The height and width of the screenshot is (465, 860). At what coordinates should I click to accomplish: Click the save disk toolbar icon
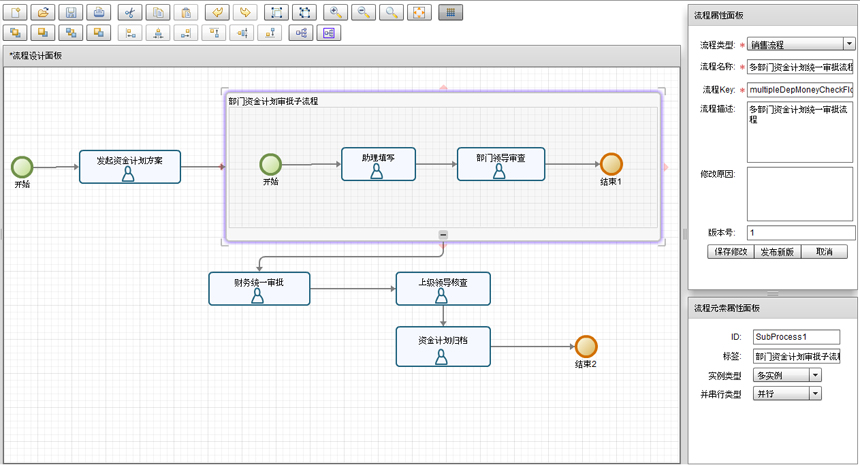click(x=71, y=13)
